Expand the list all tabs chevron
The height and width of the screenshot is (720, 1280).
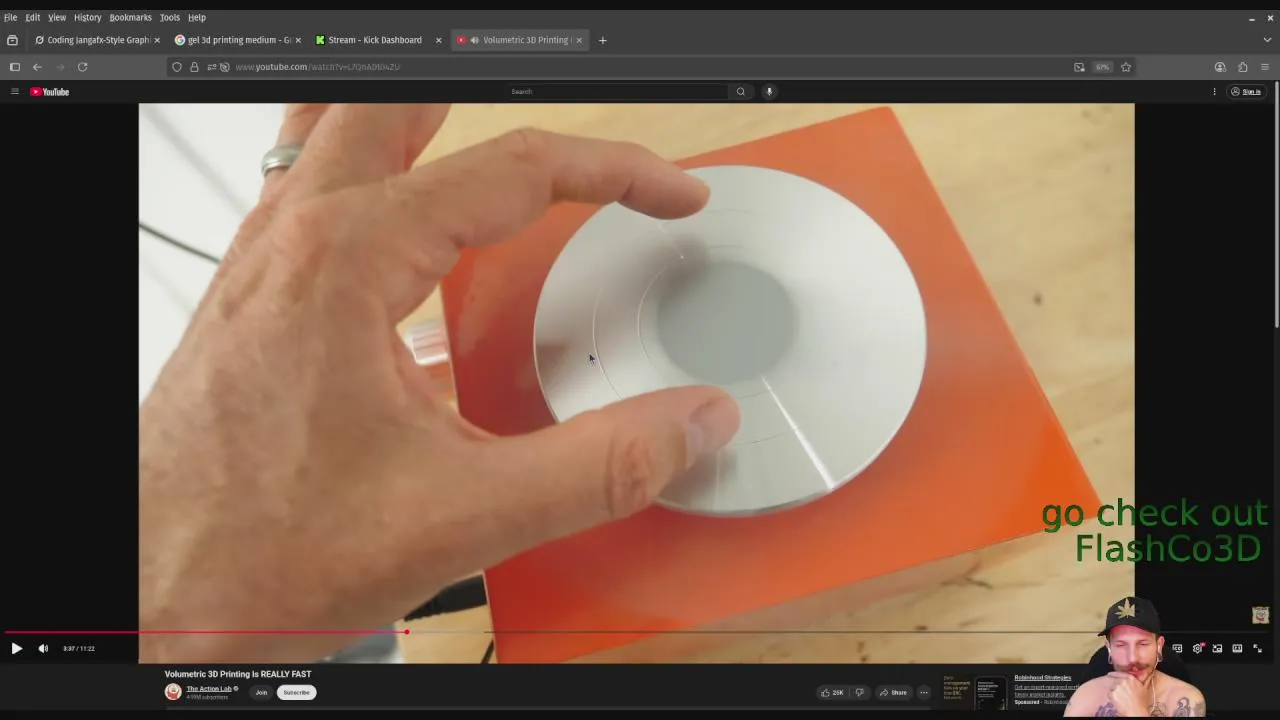pyautogui.click(x=1267, y=40)
